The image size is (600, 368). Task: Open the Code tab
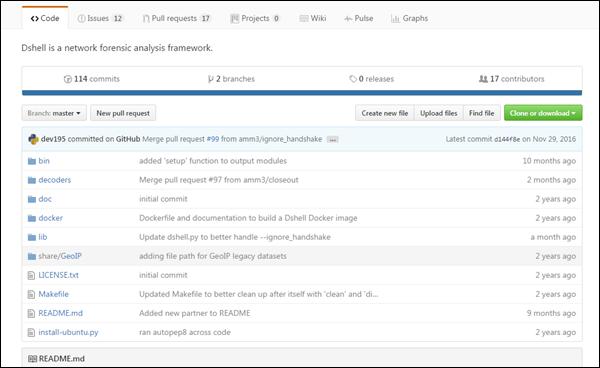[x=45, y=18]
